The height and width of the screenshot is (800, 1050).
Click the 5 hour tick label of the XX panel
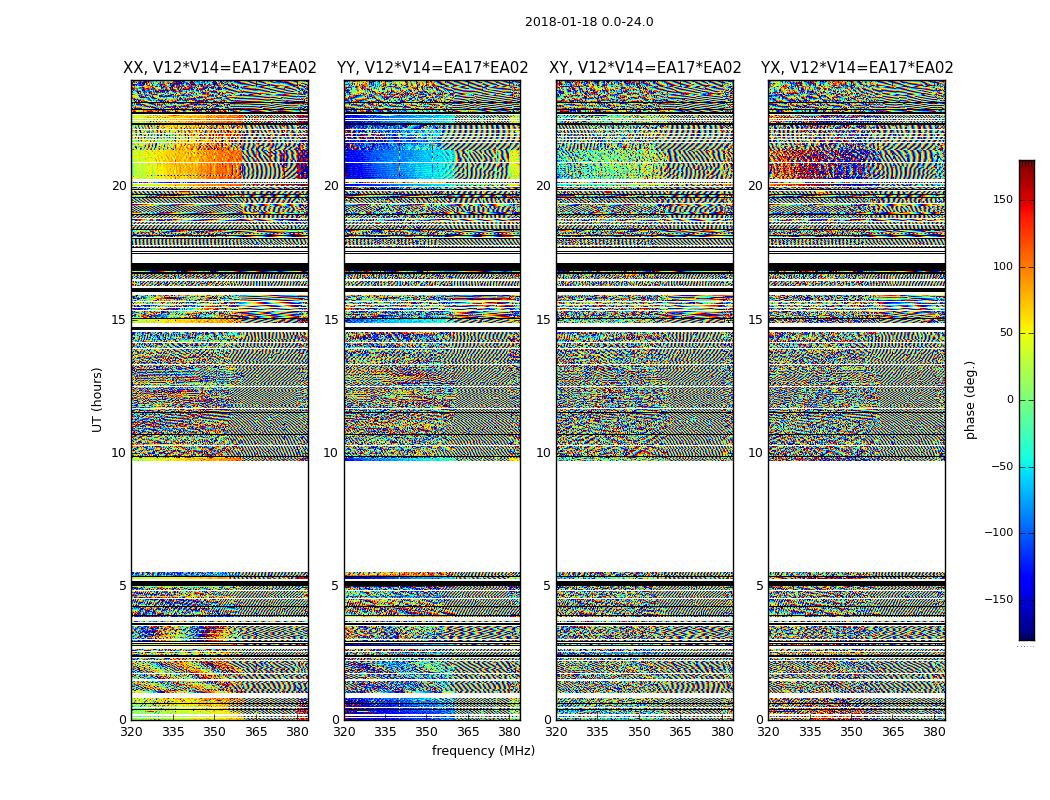123,586
